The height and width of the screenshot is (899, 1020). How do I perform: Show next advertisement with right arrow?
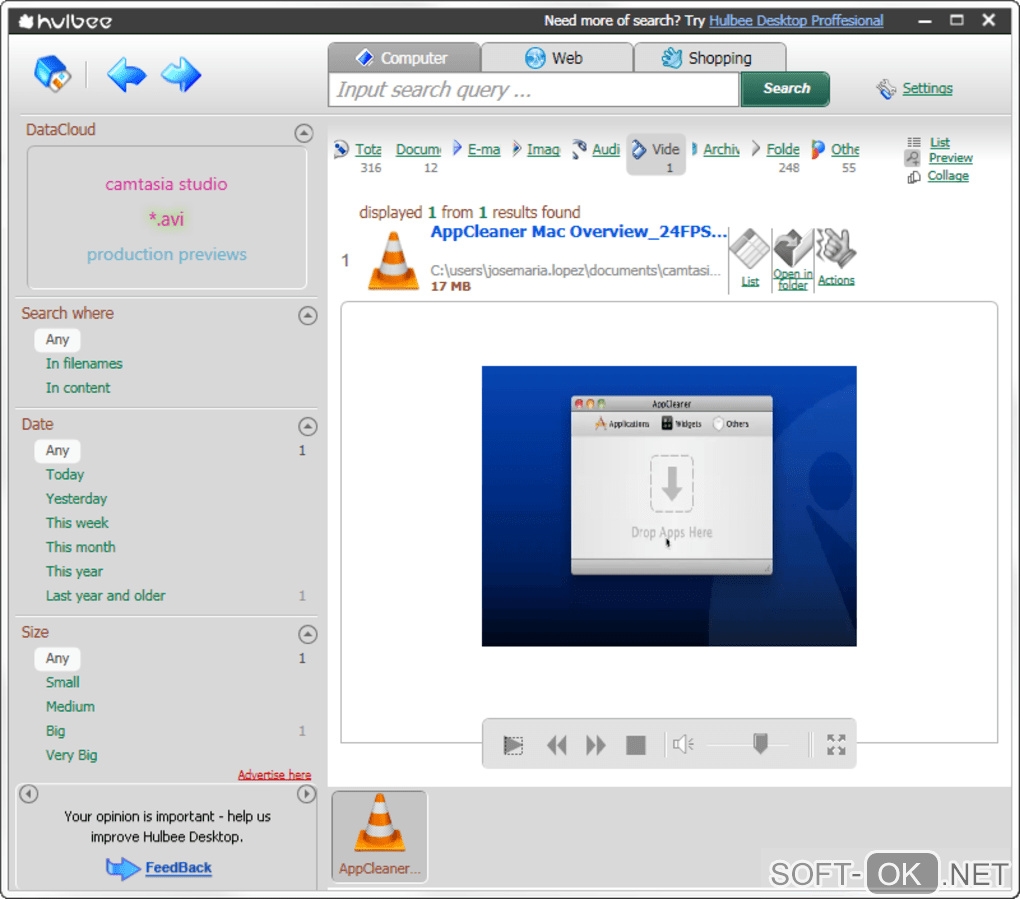coord(306,794)
